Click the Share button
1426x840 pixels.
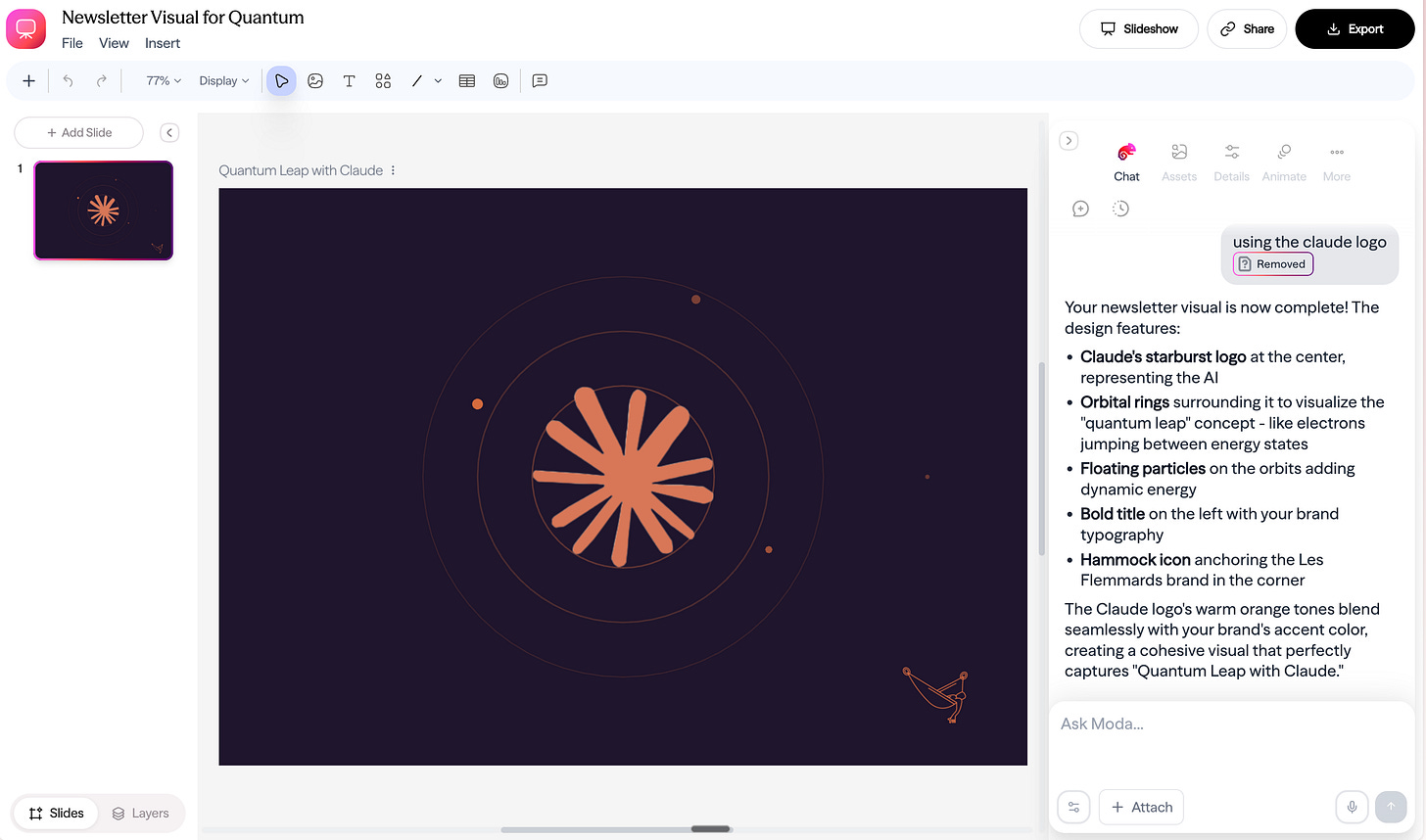(x=1247, y=28)
